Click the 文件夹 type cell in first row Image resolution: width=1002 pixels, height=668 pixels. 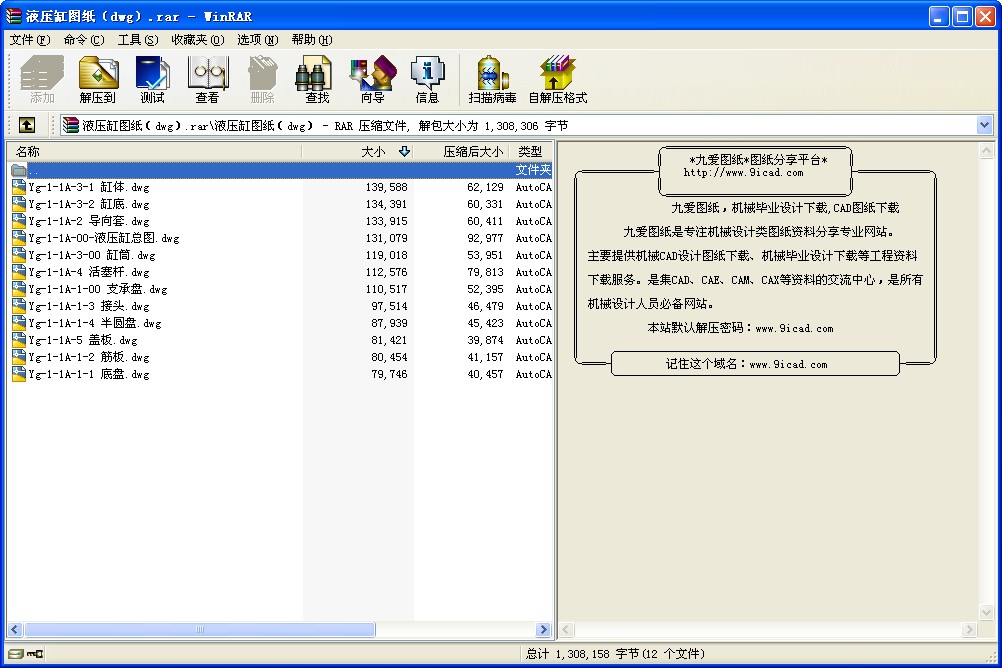tap(533, 170)
